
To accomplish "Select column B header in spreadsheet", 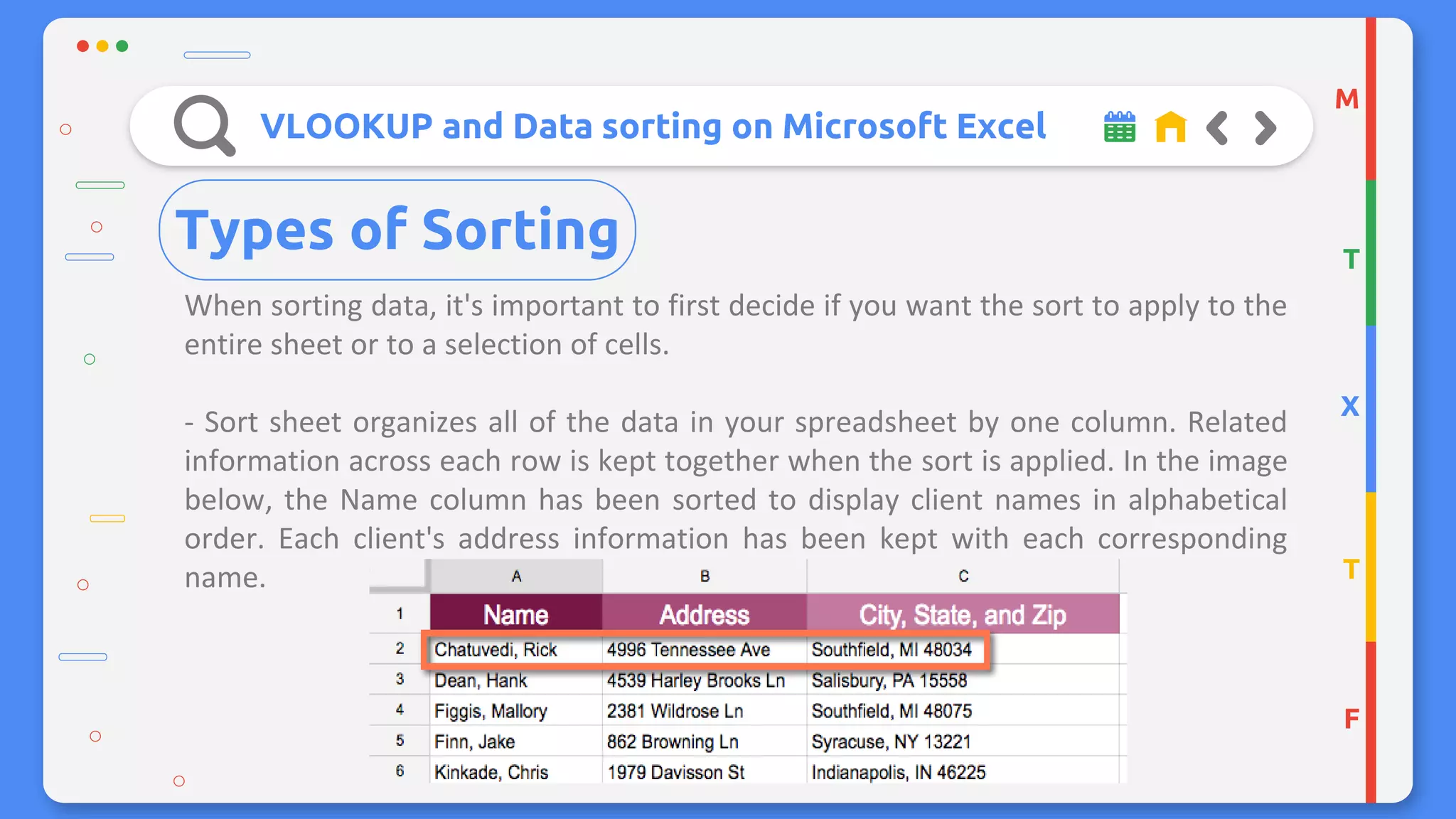I will tap(705, 576).
